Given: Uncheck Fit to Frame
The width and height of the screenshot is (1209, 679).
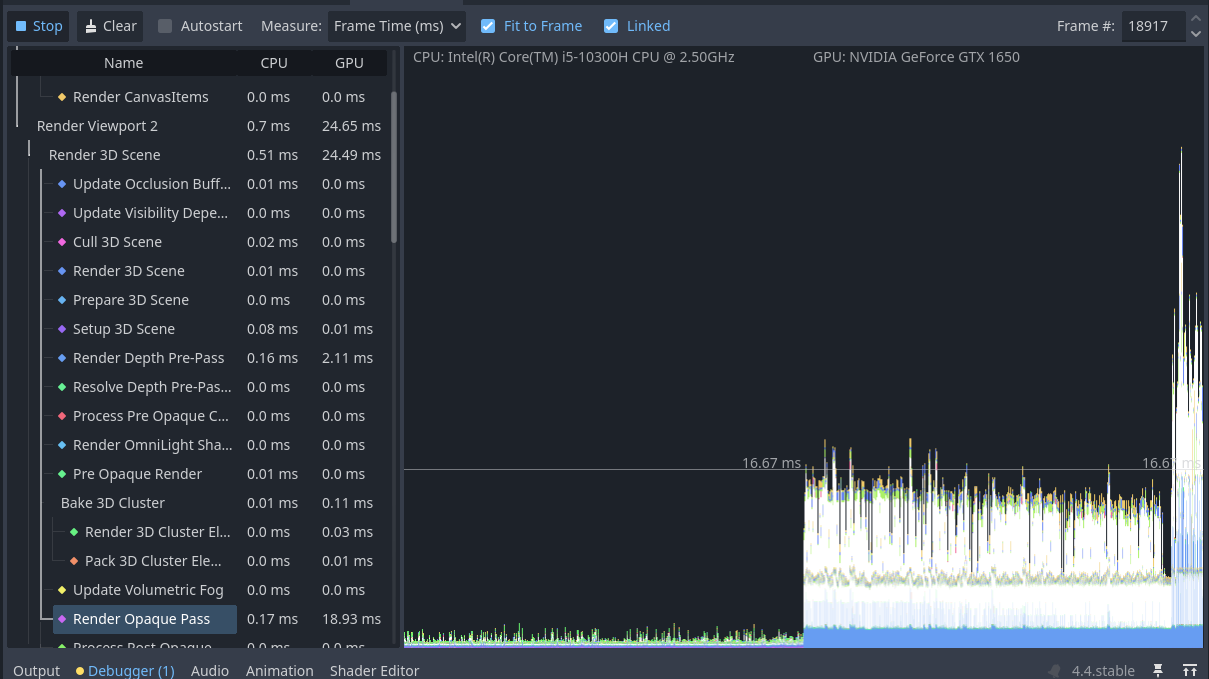Looking at the screenshot, I should (x=488, y=26).
